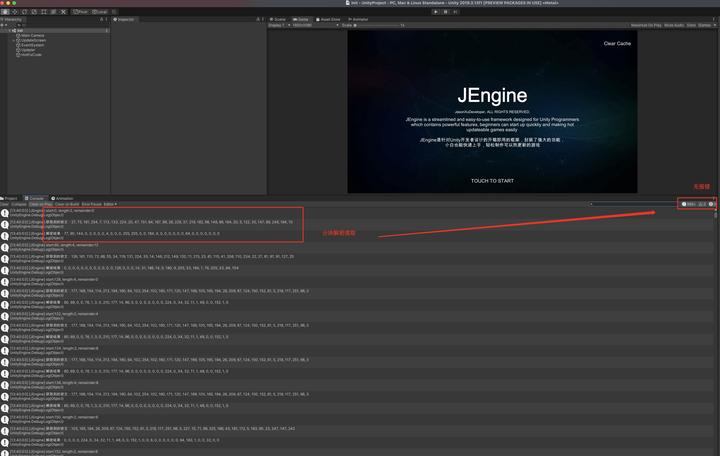Open the Editor dropdown in the Console
This screenshot has width=720, height=456.
point(110,204)
